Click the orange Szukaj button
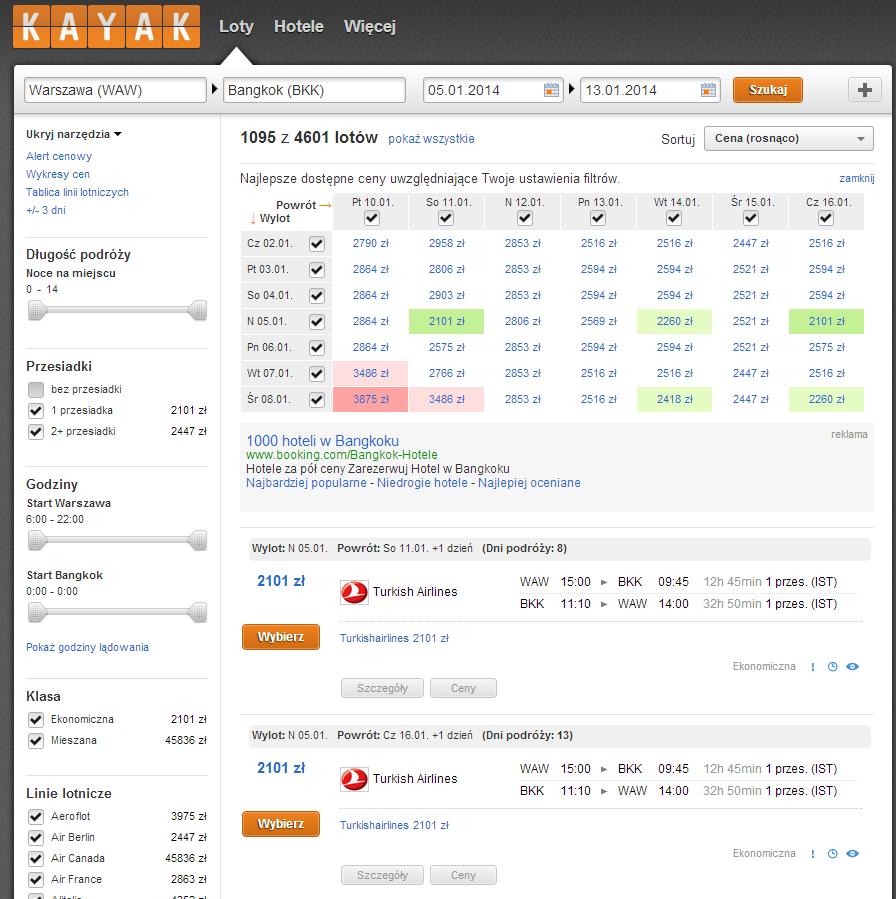This screenshot has height=899, width=896. [768, 90]
